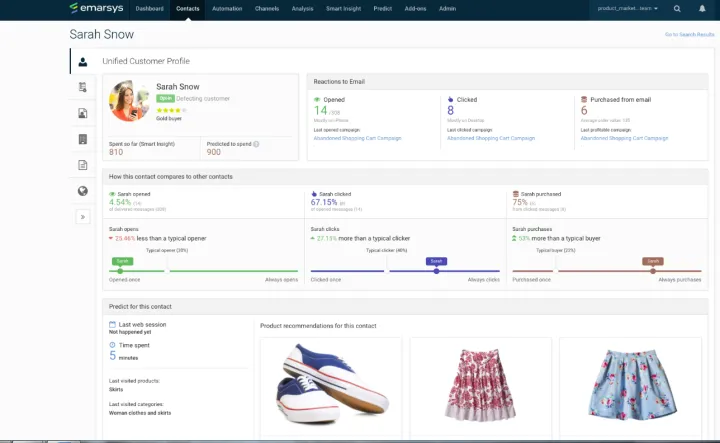Image resolution: width=720 pixels, height=443 pixels.
Task: Click the Emarsys logo
Action: pyautogui.click(x=99, y=8)
